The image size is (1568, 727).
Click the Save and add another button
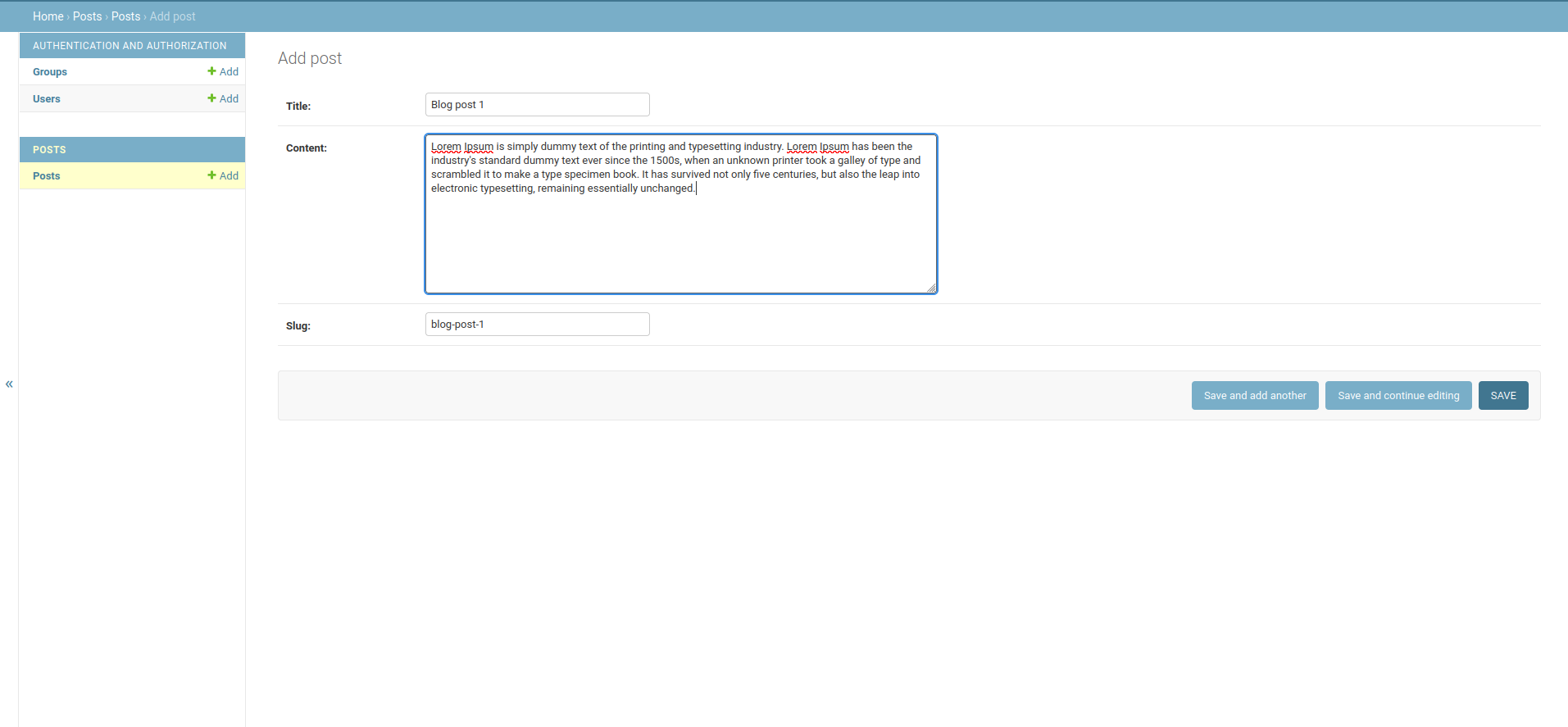[1254, 396]
